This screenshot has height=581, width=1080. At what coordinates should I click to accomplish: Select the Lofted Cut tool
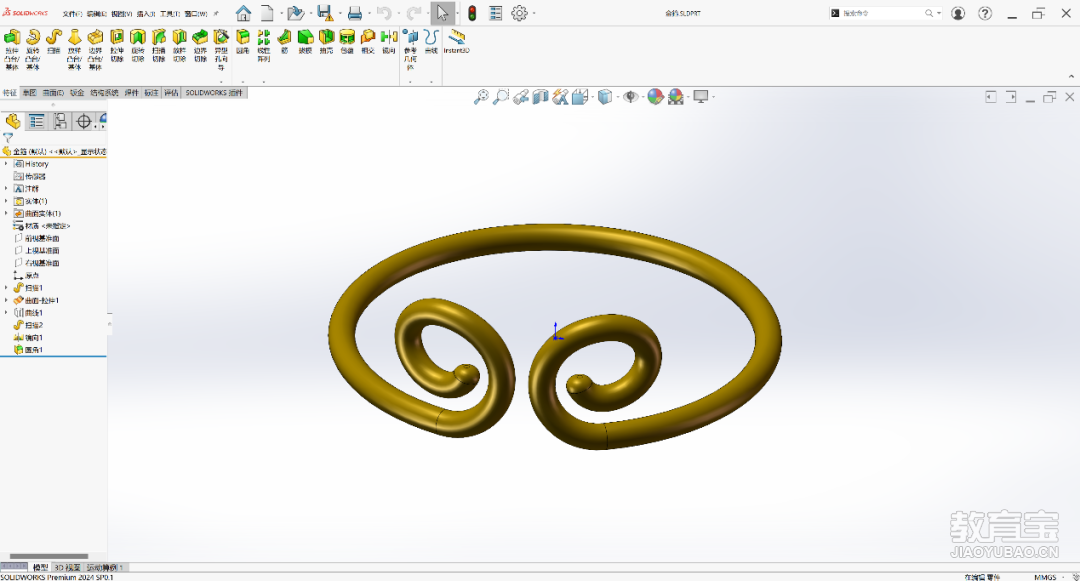click(x=179, y=45)
